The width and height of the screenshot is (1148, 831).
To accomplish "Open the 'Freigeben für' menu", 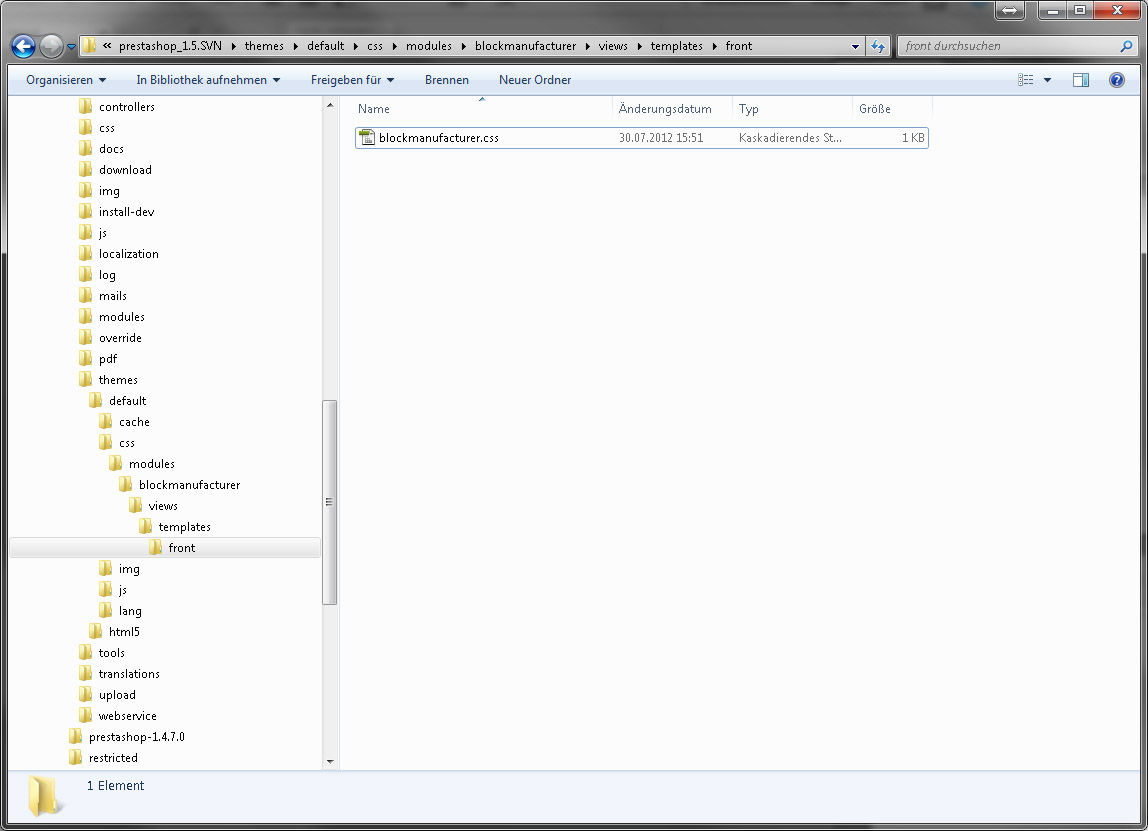I will (352, 80).
